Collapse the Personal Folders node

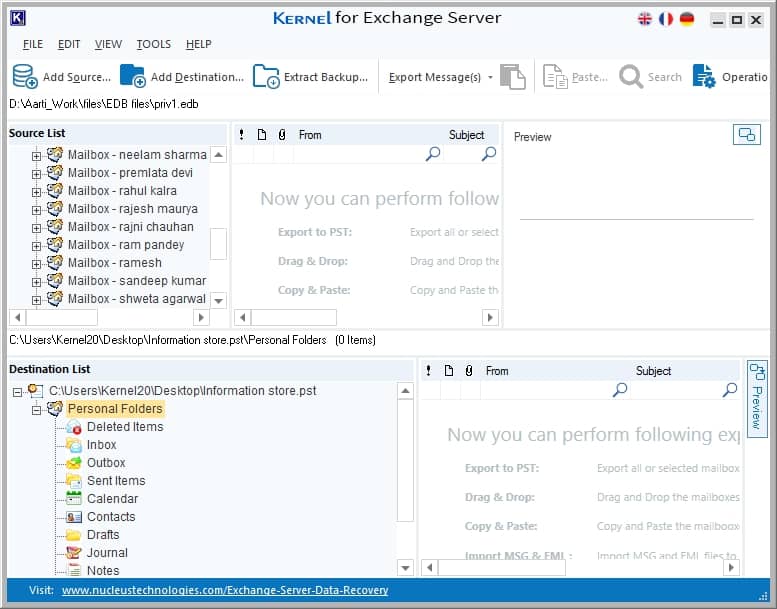tap(36, 410)
